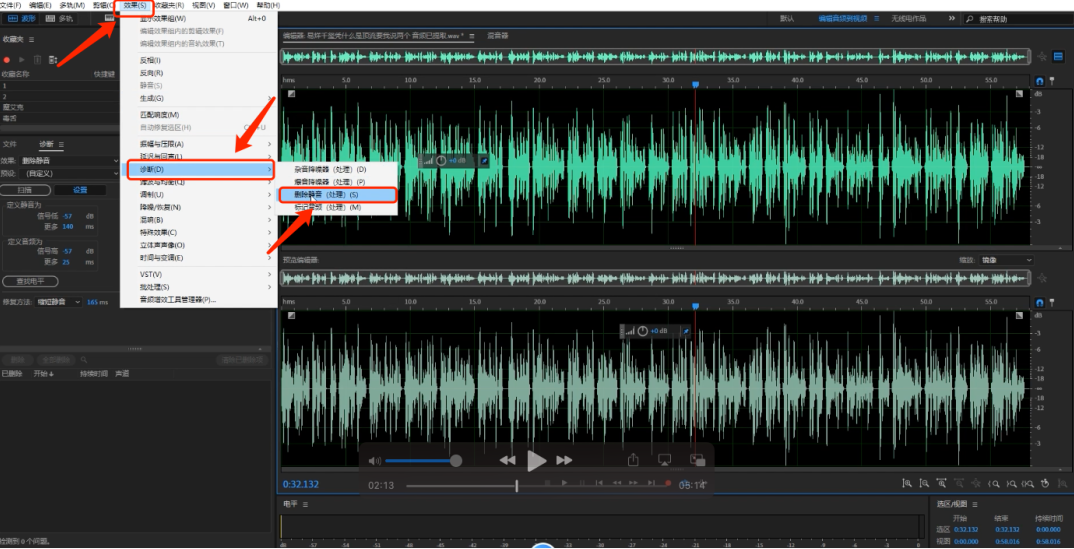Toggle the lower preview editor magnet icon
The width and height of the screenshot is (1074, 549).
[1040, 302]
